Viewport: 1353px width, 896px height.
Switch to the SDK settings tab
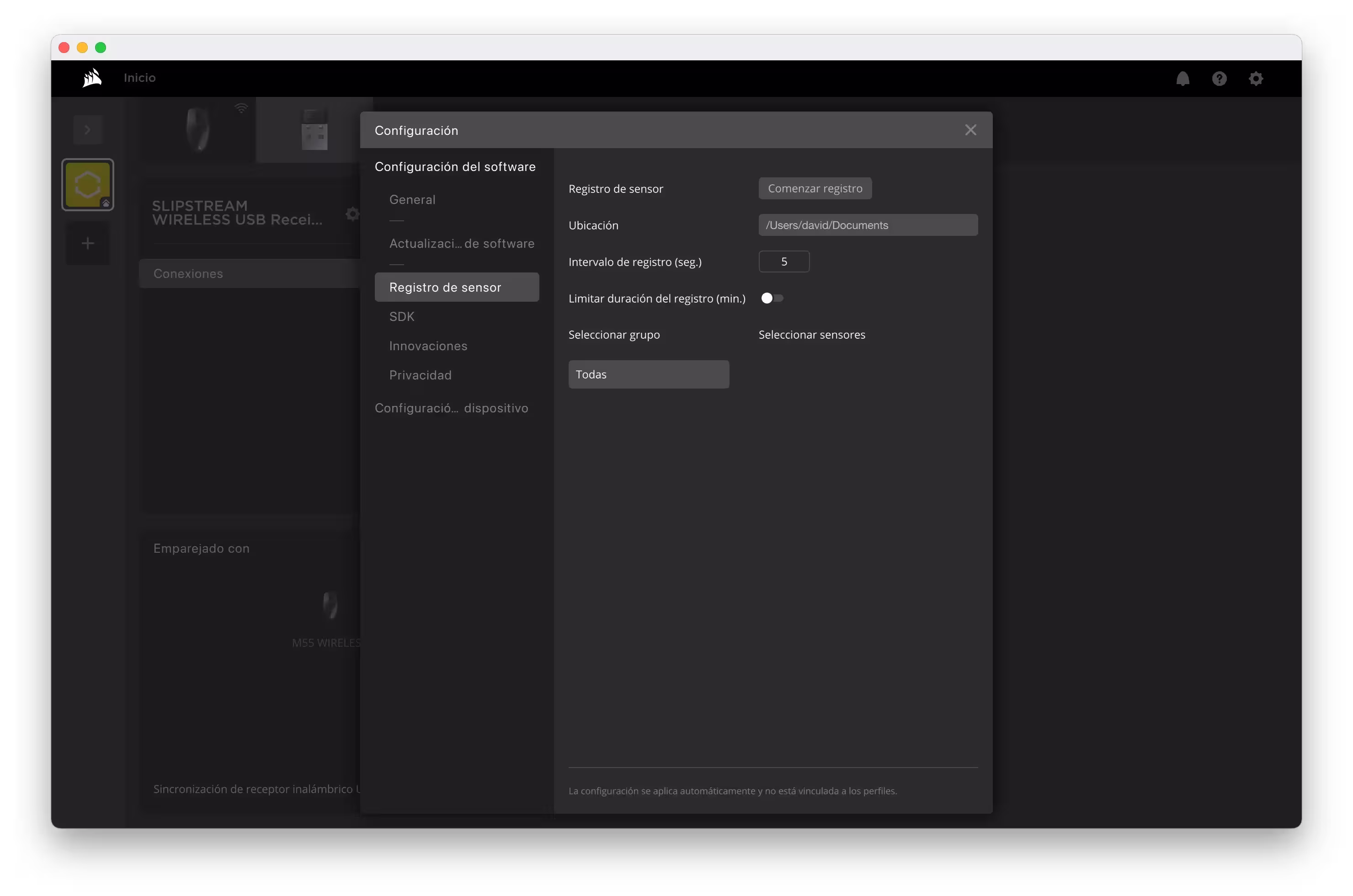pyautogui.click(x=402, y=316)
